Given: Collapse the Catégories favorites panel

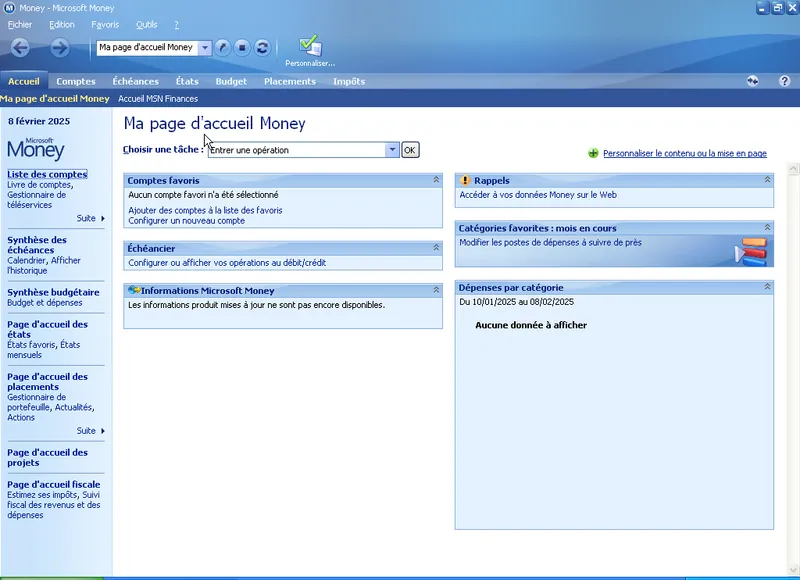Looking at the screenshot, I should [x=767, y=227].
